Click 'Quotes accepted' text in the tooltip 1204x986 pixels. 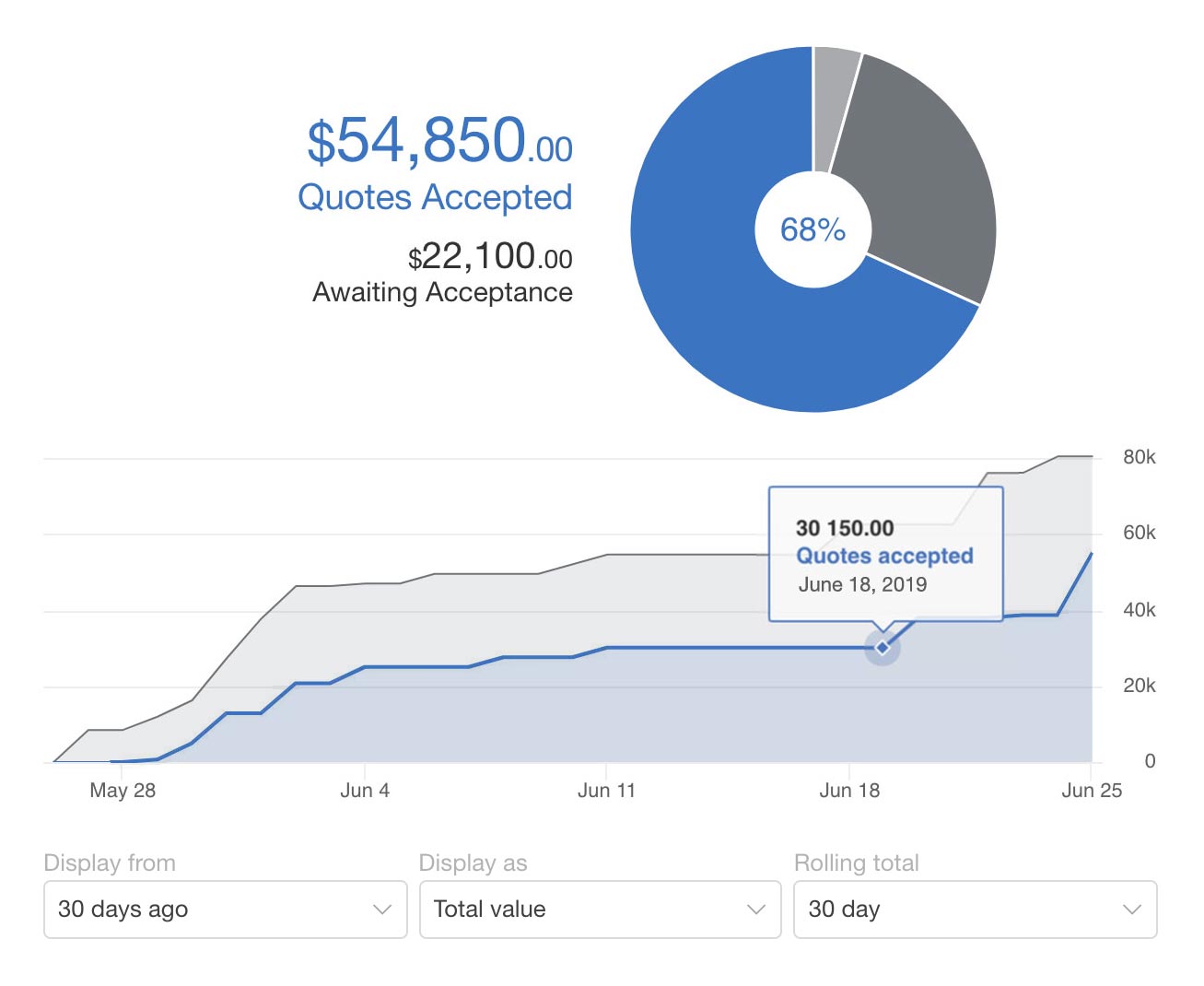[x=884, y=556]
